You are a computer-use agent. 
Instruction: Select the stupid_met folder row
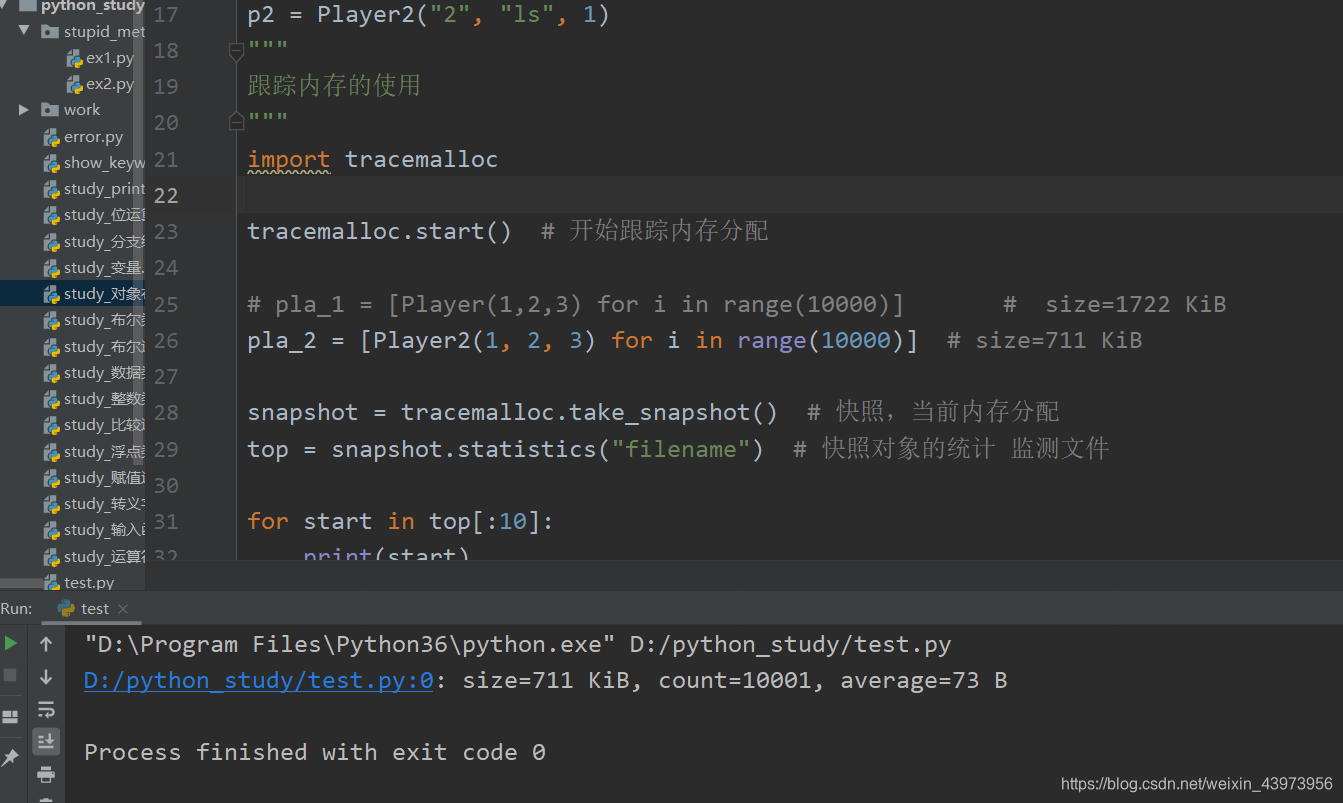coord(72,31)
